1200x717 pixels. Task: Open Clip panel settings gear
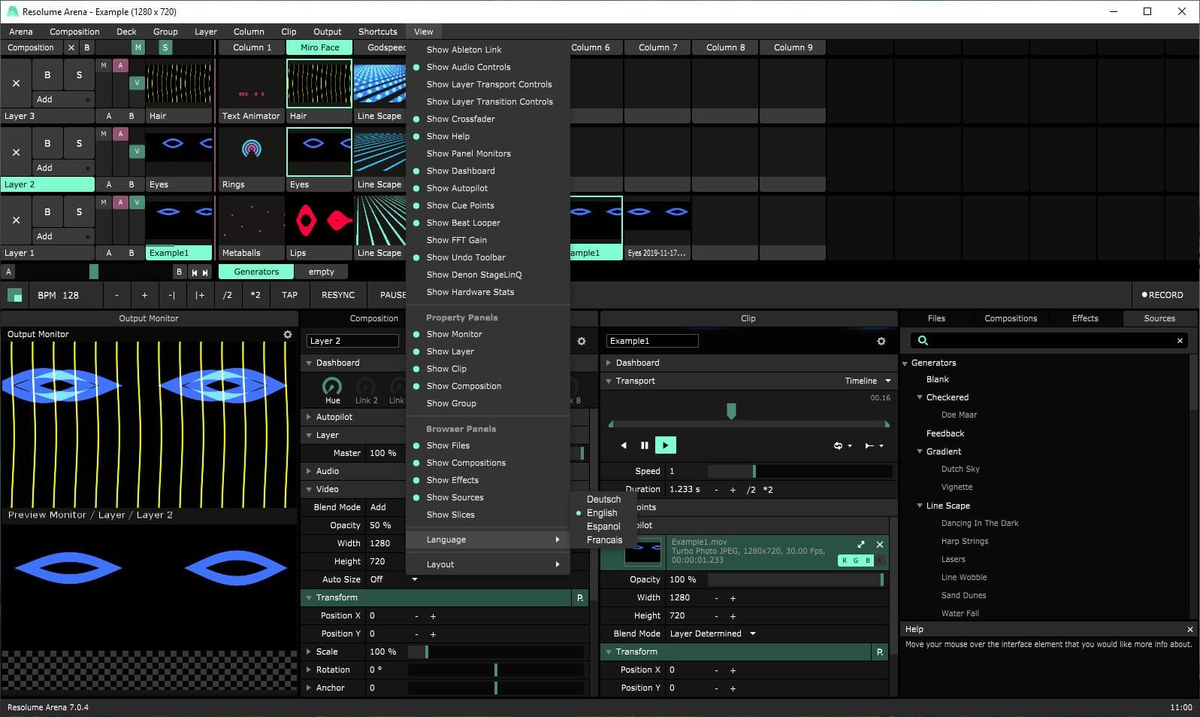pos(881,341)
